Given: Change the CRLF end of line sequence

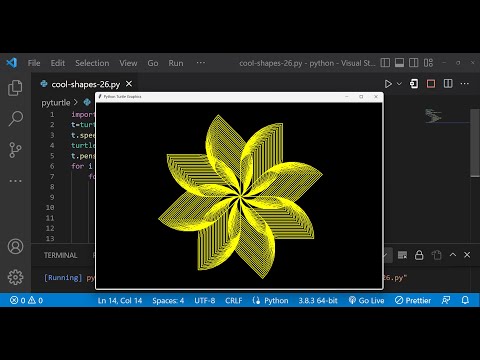Looking at the screenshot, I should pos(233,301).
